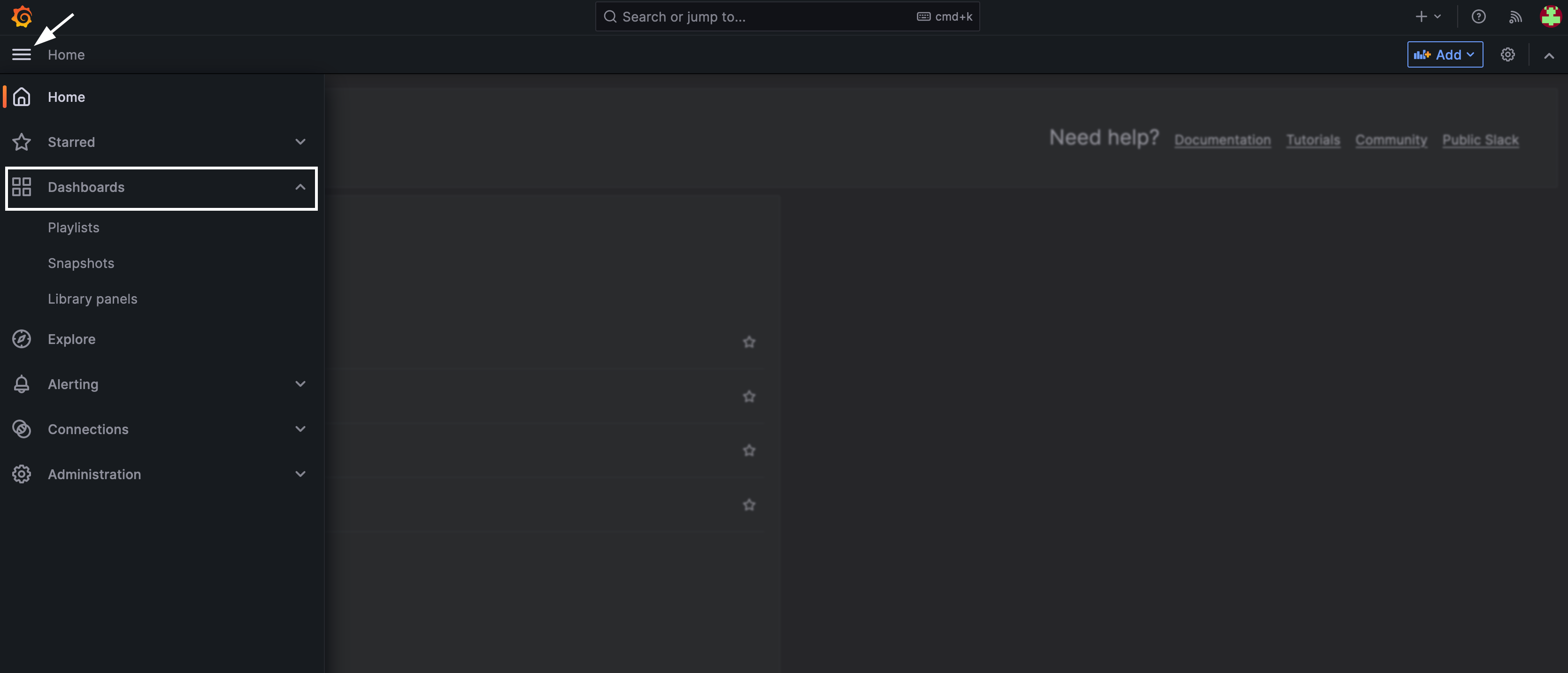1568x673 pixels.
Task: Click the Search or jump to field
Action: (787, 16)
